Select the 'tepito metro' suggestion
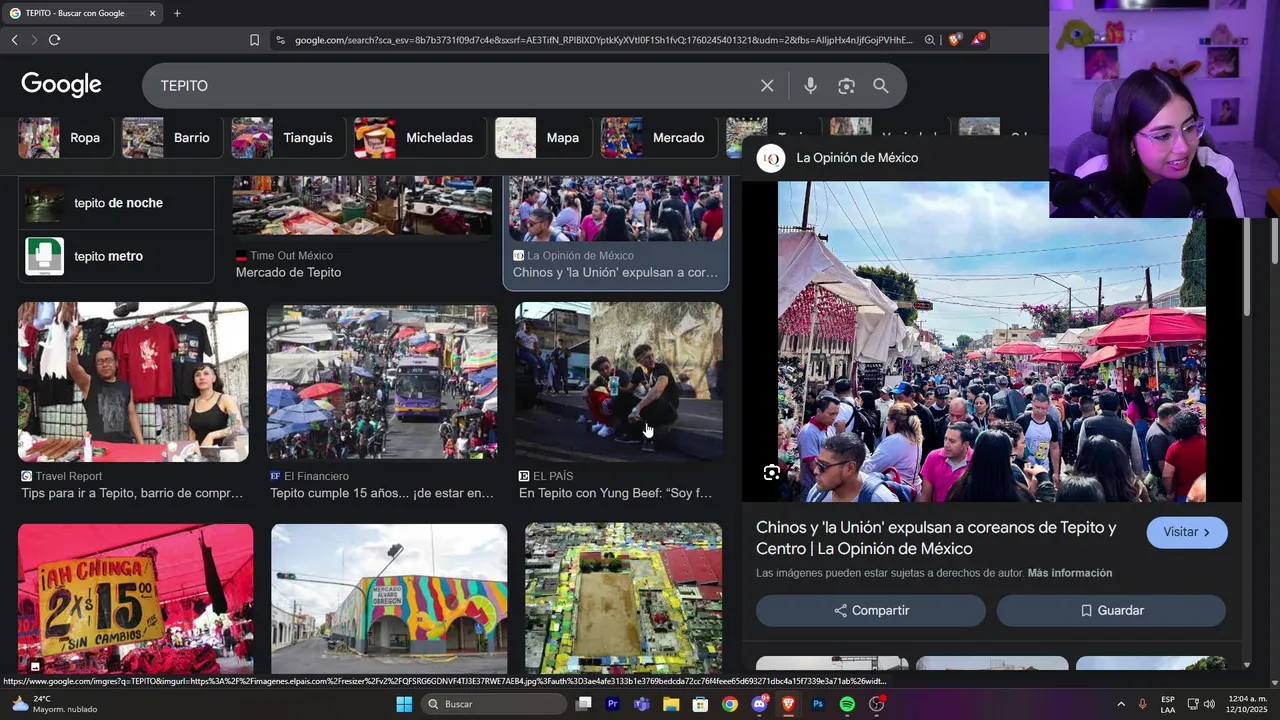Viewport: 1280px width, 720px height. (116, 257)
